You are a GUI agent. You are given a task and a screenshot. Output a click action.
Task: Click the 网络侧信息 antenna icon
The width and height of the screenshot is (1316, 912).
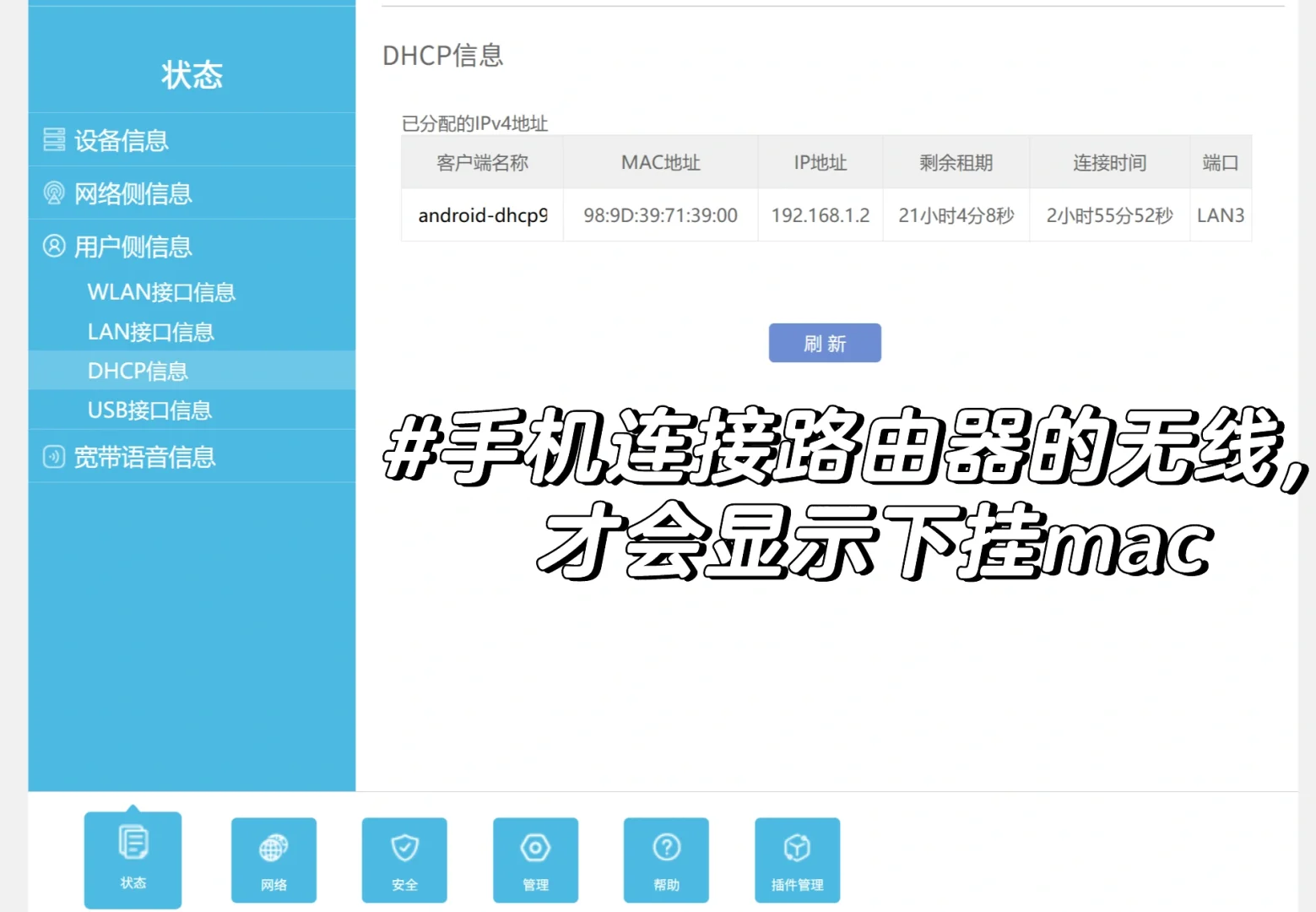pyautogui.click(x=53, y=193)
